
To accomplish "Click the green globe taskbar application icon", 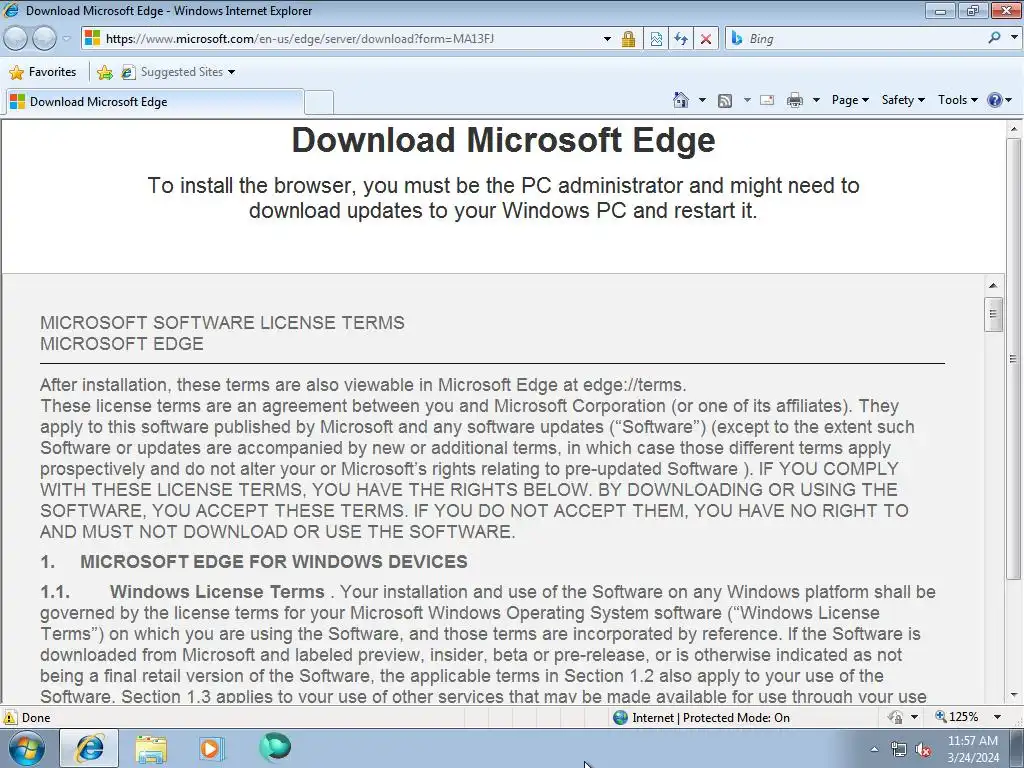I will click(x=275, y=748).
